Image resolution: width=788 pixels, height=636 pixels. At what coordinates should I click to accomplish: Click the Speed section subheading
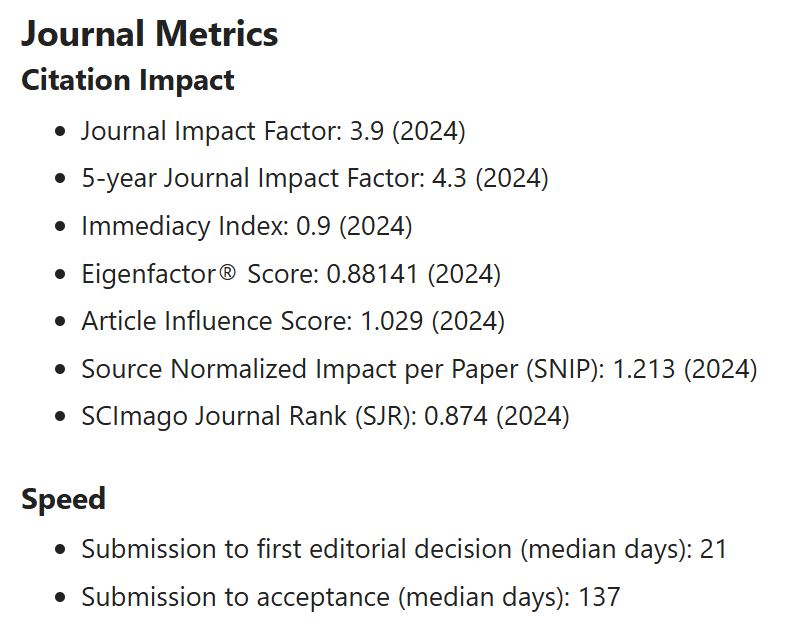tap(63, 499)
